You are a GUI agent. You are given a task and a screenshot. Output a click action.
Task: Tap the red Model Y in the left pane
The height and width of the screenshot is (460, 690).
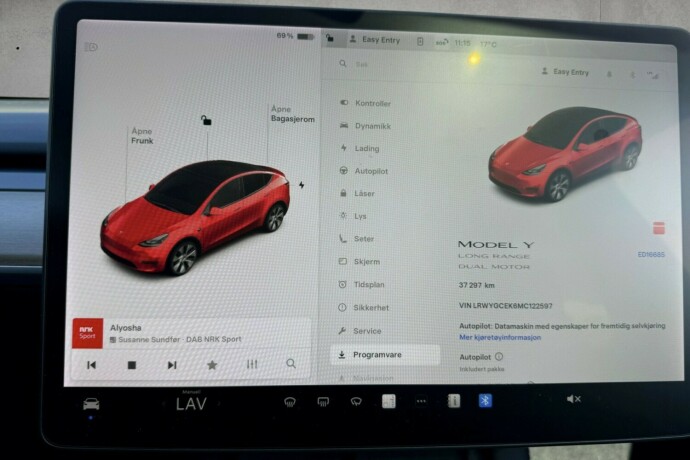click(x=195, y=217)
